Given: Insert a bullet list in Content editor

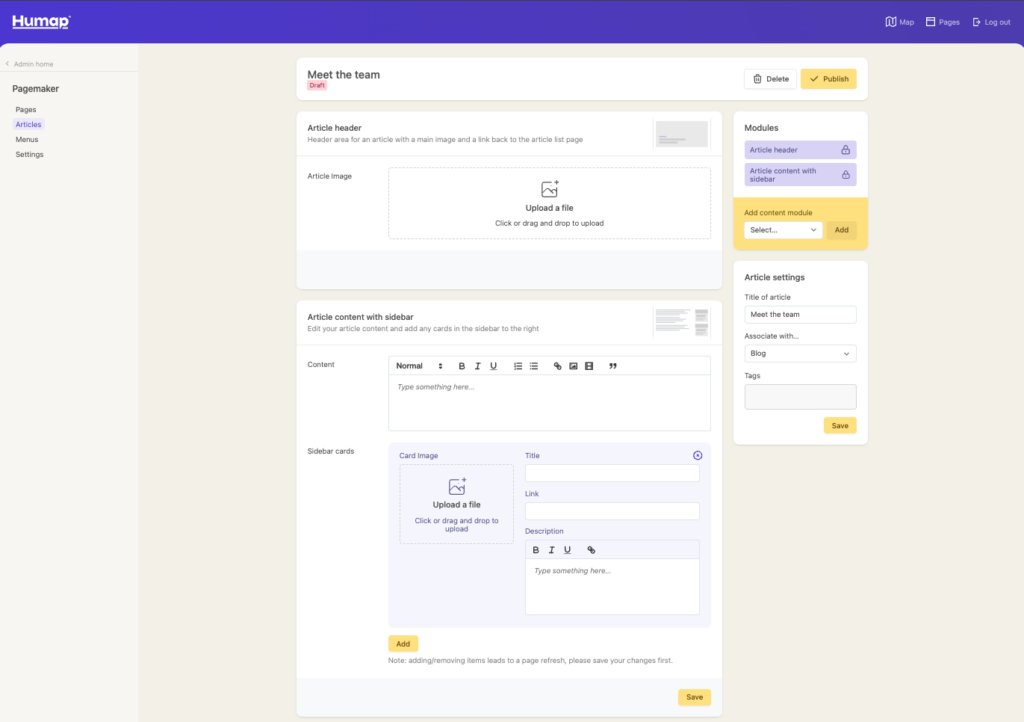Looking at the screenshot, I should [x=534, y=366].
